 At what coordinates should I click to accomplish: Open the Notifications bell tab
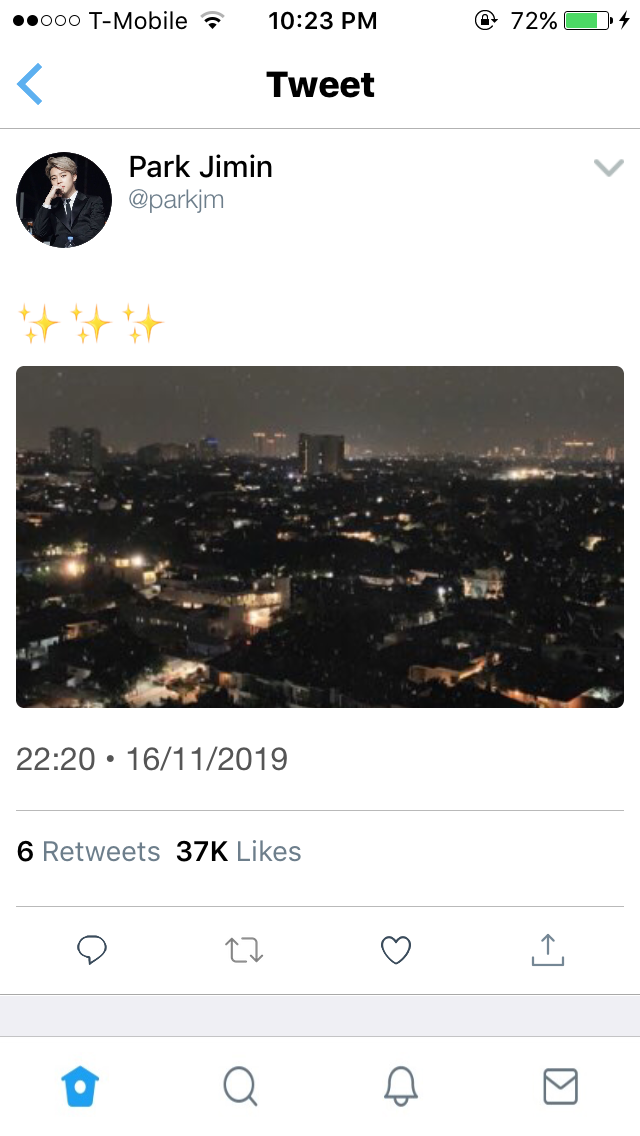tap(400, 1085)
